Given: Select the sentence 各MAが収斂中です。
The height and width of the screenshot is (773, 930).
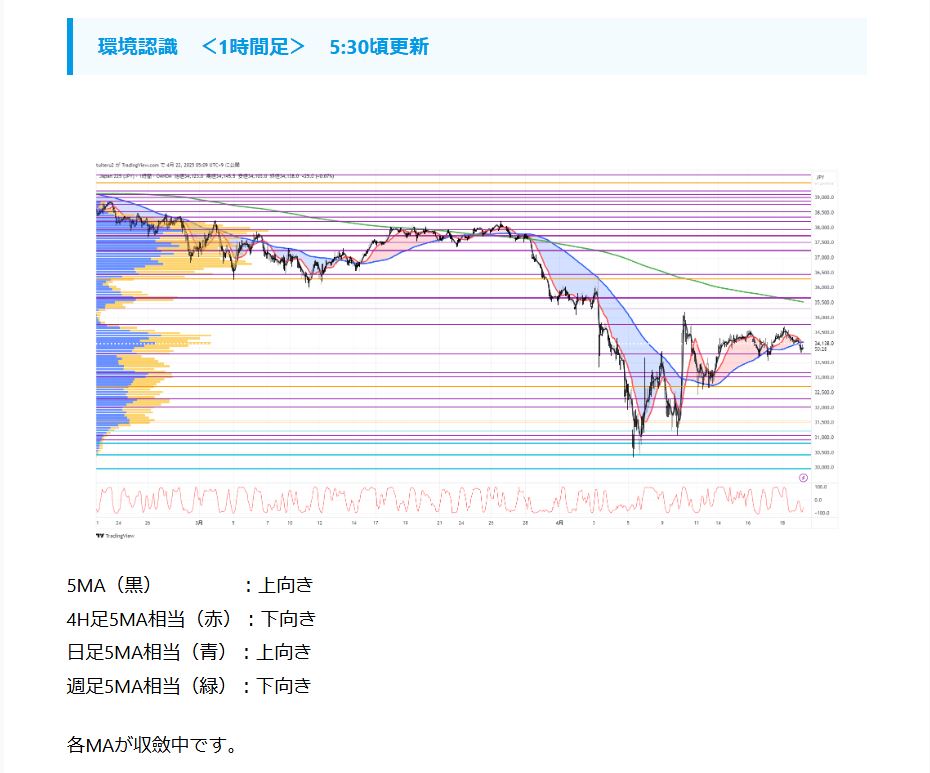Looking at the screenshot, I should pyautogui.click(x=152, y=745).
